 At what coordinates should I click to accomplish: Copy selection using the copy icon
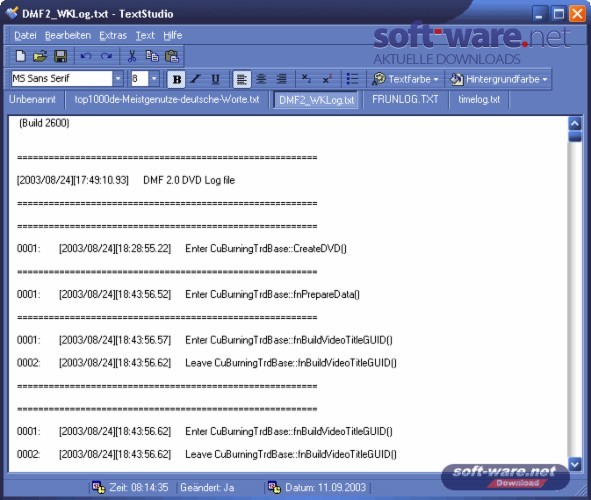click(x=152, y=57)
